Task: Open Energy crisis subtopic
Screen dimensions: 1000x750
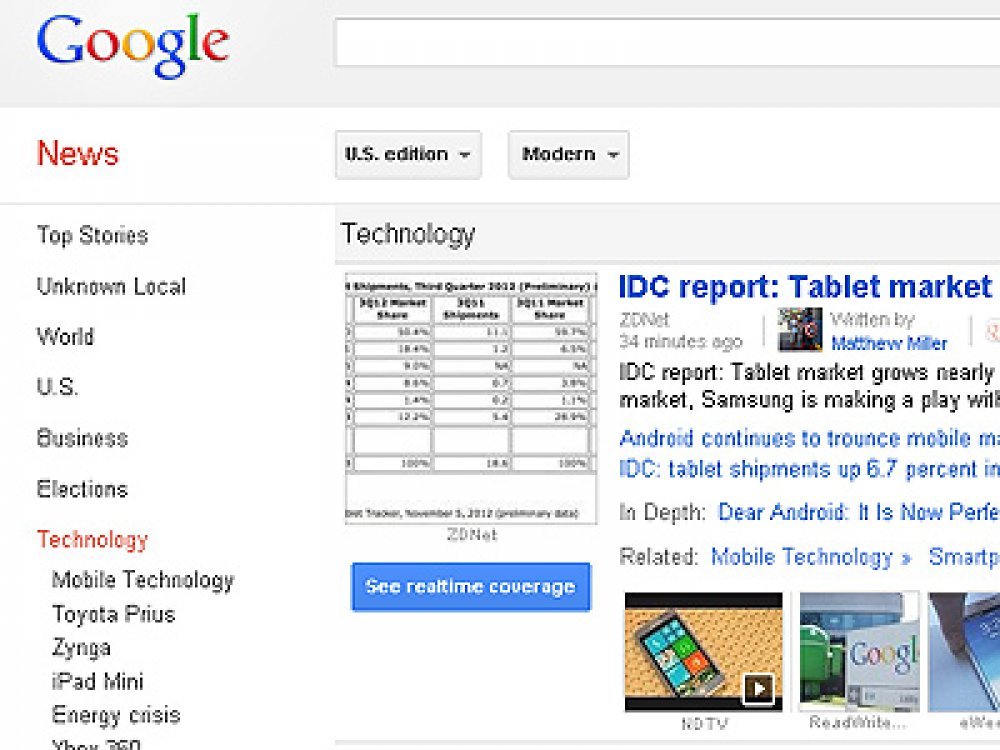Action: point(116,715)
